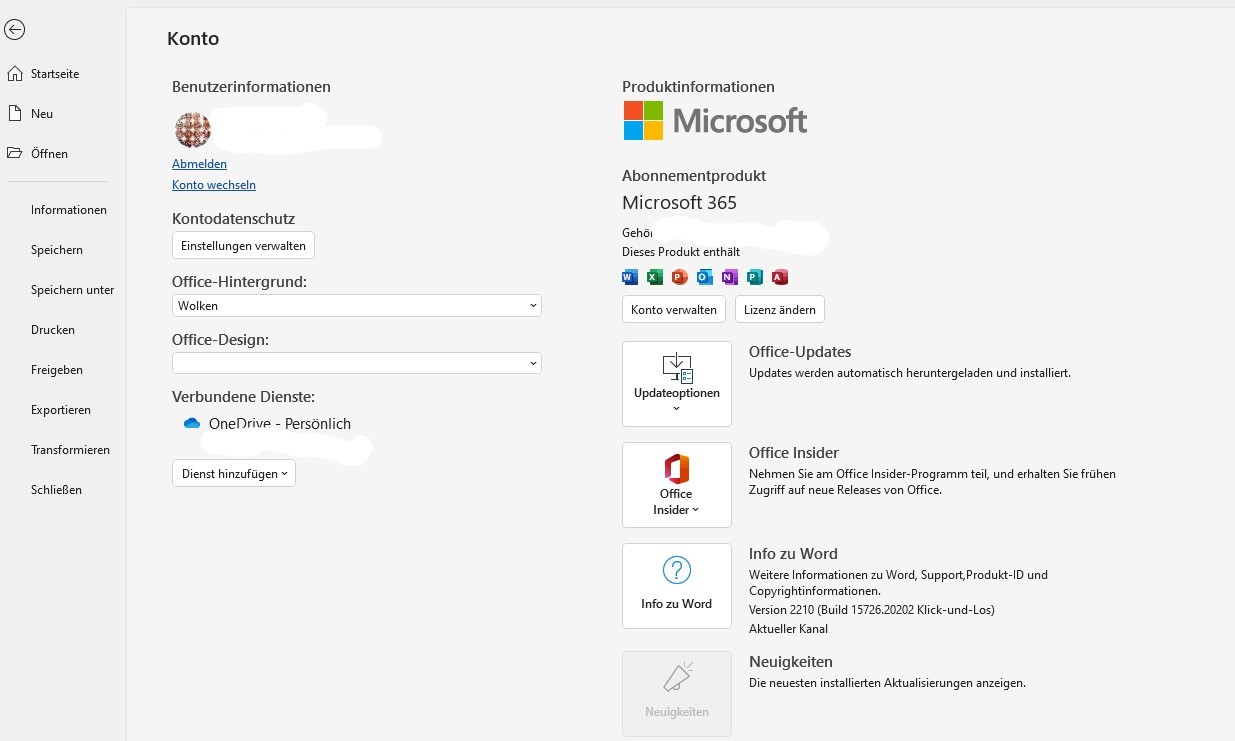
Task: Click the Konto wechseln link
Action: click(x=213, y=184)
